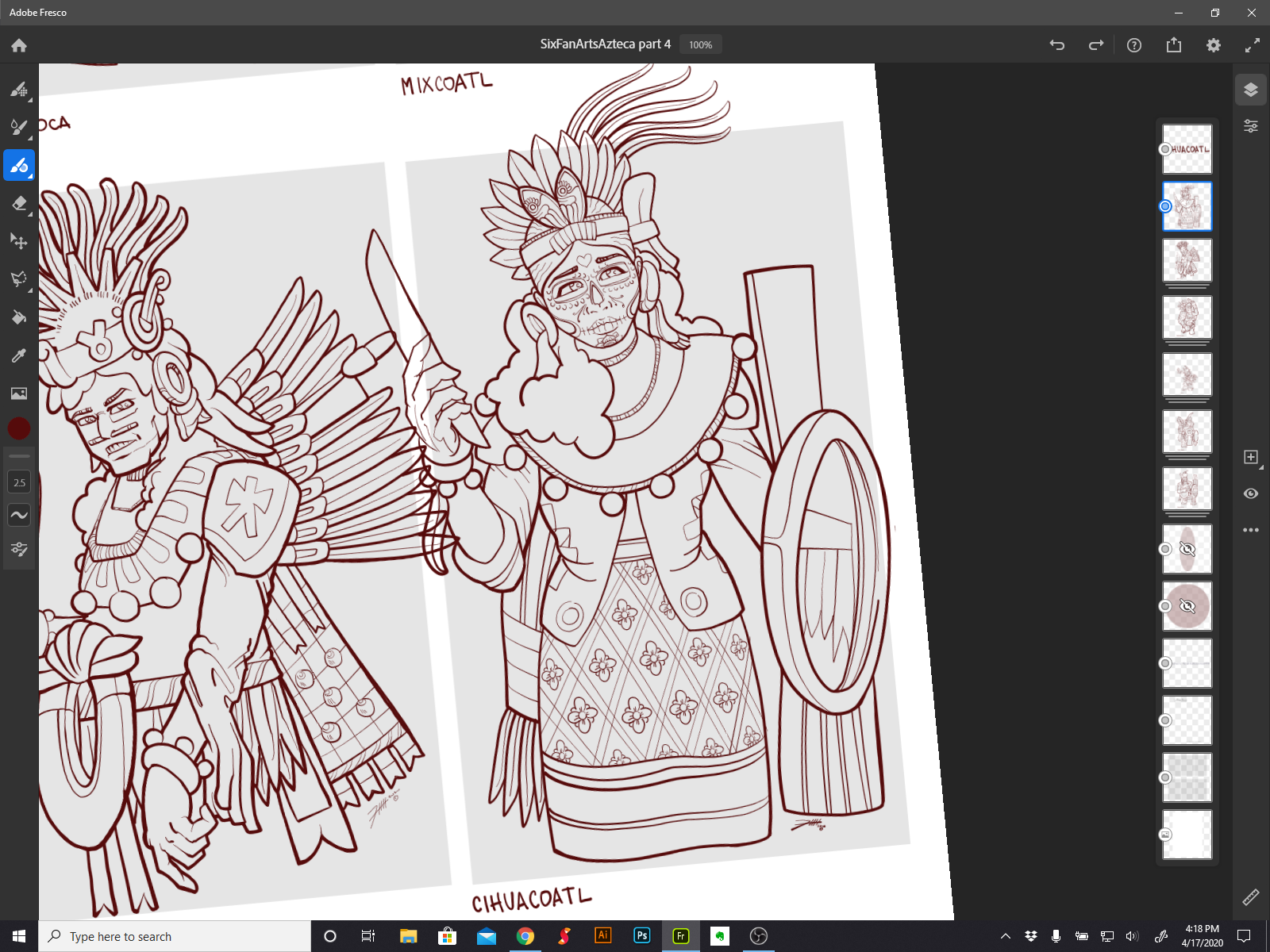Go to the Fresco home screen
The image size is (1270, 952).
(x=19, y=45)
